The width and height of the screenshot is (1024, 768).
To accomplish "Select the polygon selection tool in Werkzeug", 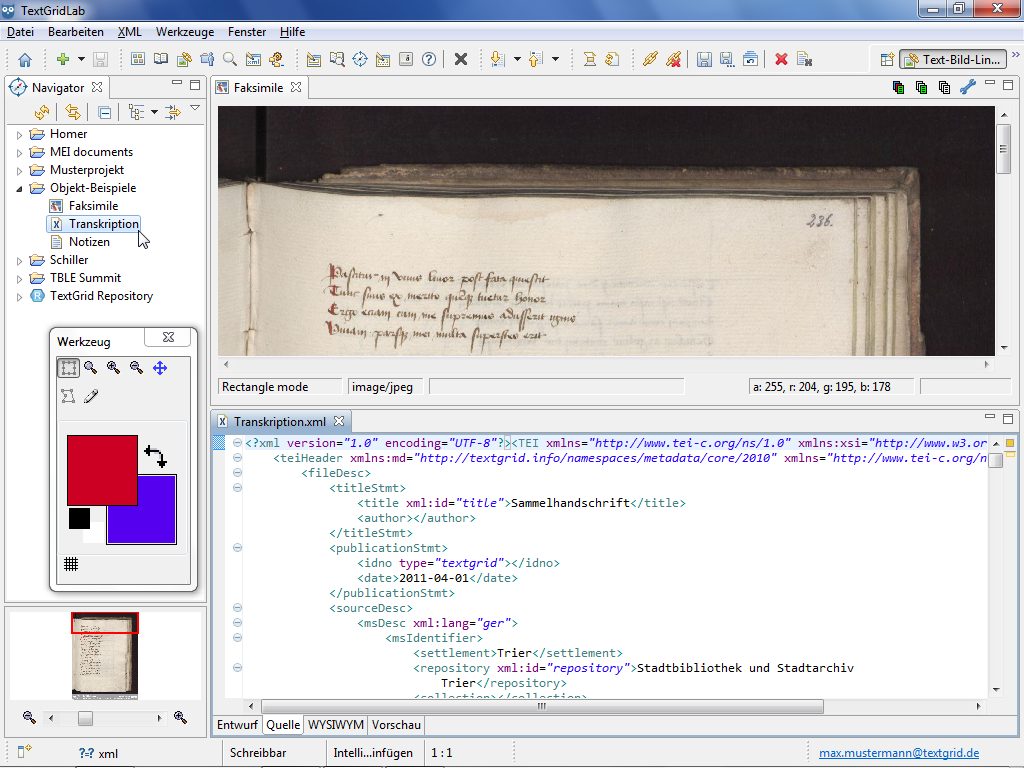I will 68,397.
